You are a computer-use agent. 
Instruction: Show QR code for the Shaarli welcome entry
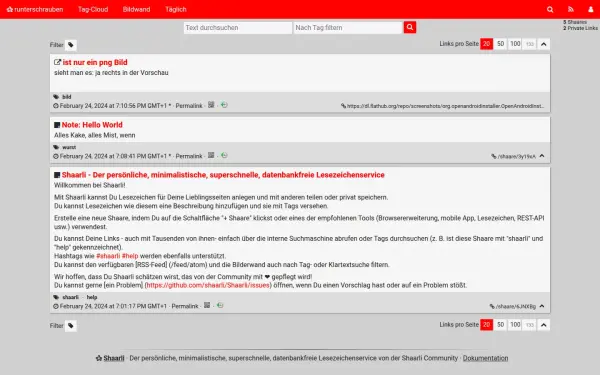click(x=207, y=305)
